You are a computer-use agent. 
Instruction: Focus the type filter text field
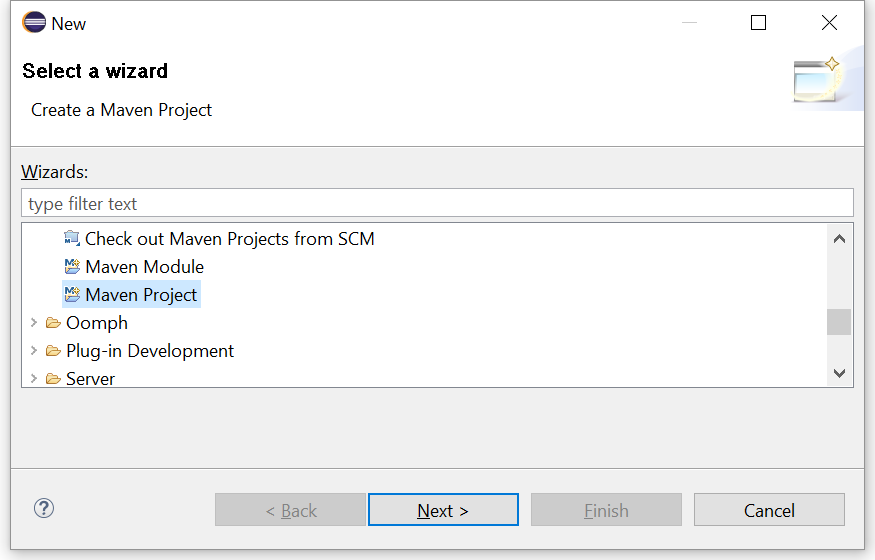click(x=438, y=203)
